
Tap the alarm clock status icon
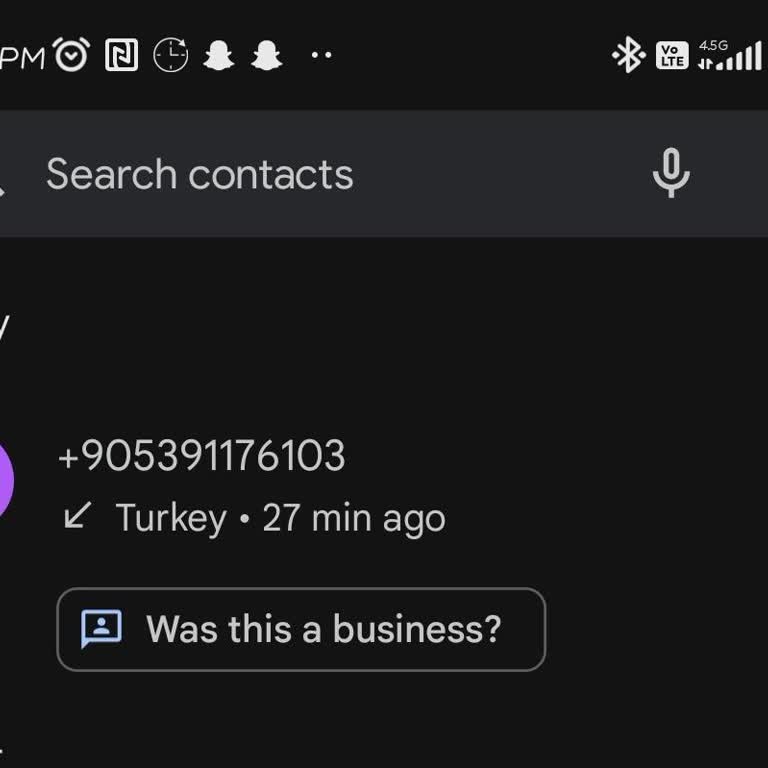(71, 55)
